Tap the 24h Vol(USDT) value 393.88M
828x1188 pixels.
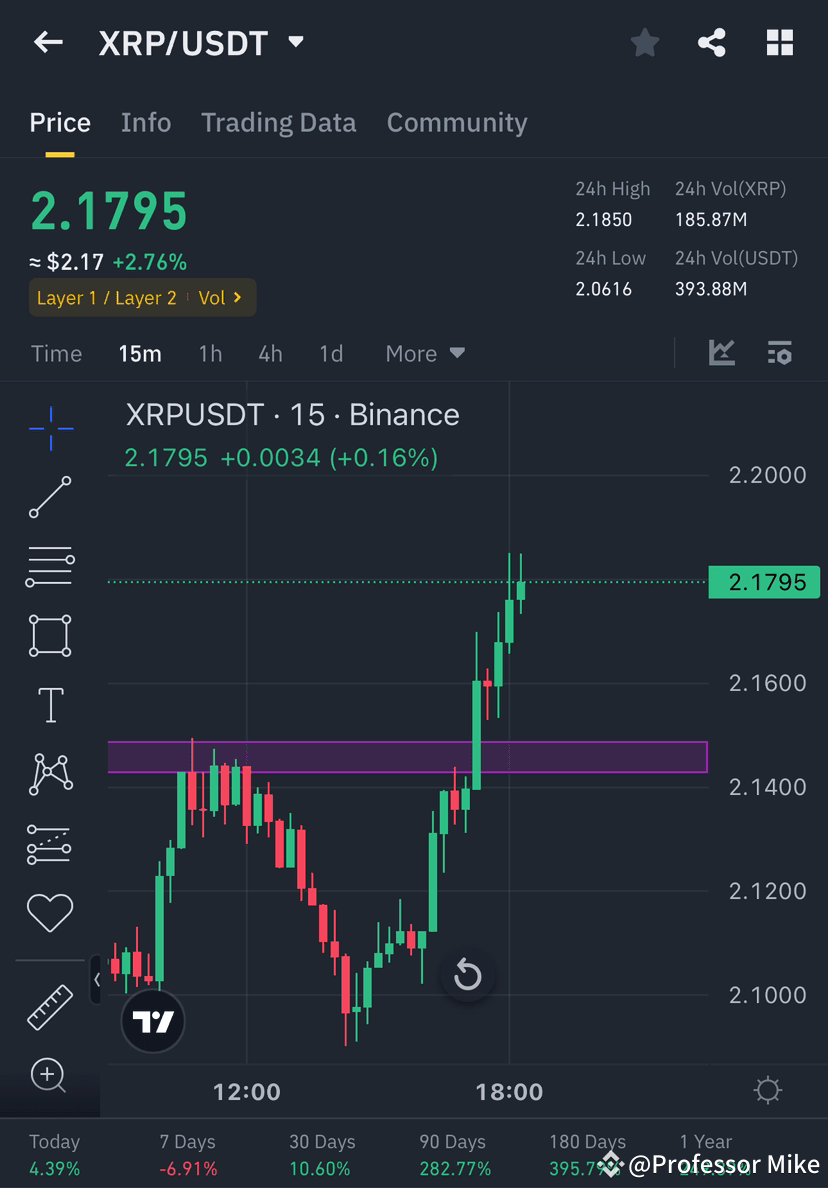click(711, 289)
